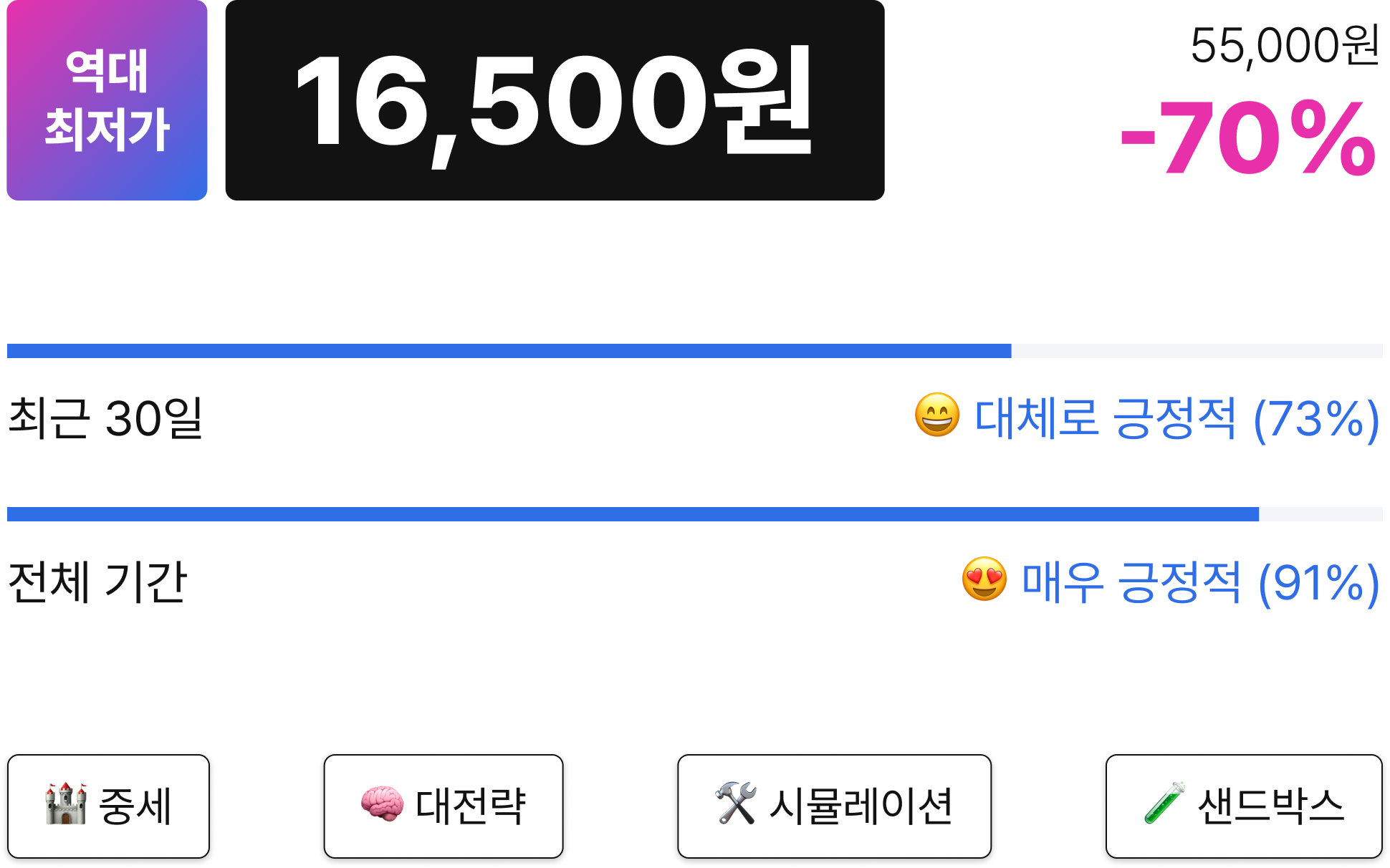Viewport: 1390px width, 868px height.
Task: Click the test tube emoji icon
Action: click(1164, 804)
